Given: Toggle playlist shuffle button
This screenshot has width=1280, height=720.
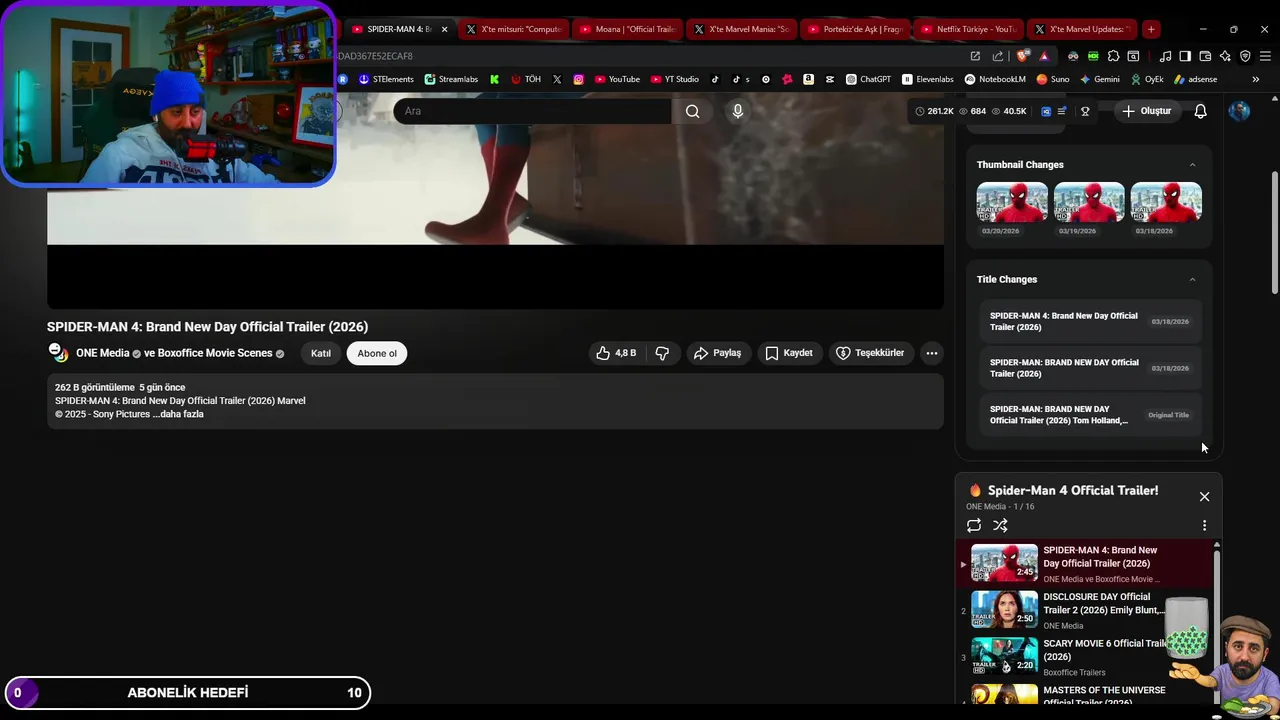Looking at the screenshot, I should point(1000,526).
